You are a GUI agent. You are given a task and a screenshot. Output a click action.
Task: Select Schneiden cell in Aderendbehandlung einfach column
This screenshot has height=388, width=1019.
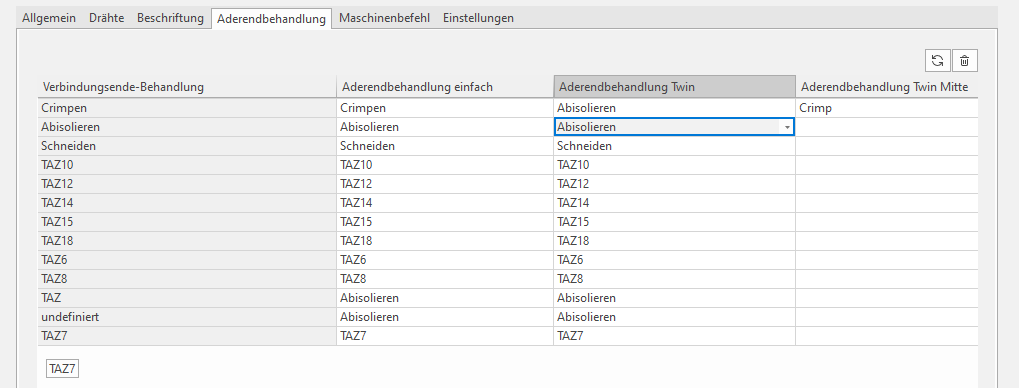445,146
